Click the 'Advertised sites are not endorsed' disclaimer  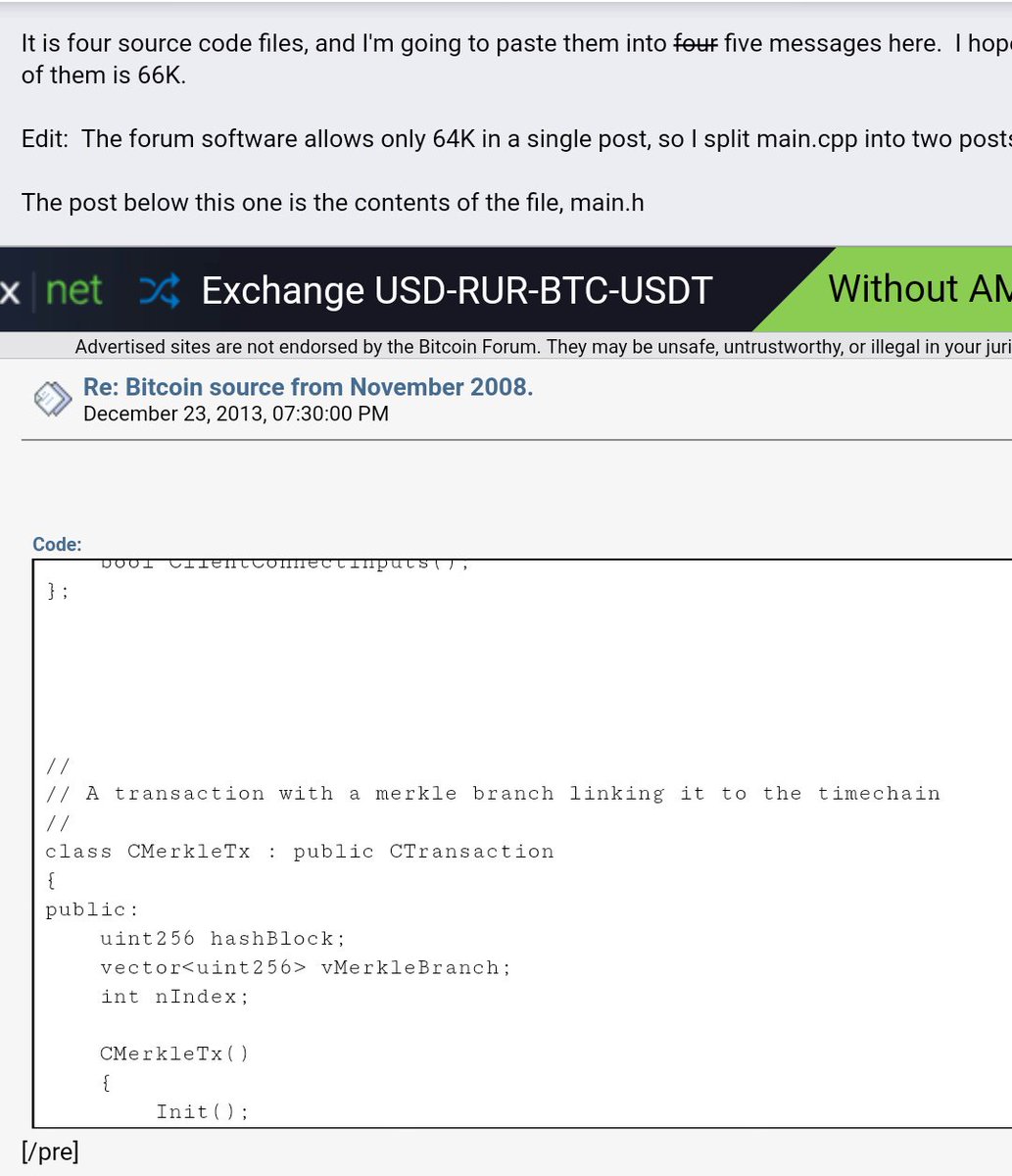(544, 347)
